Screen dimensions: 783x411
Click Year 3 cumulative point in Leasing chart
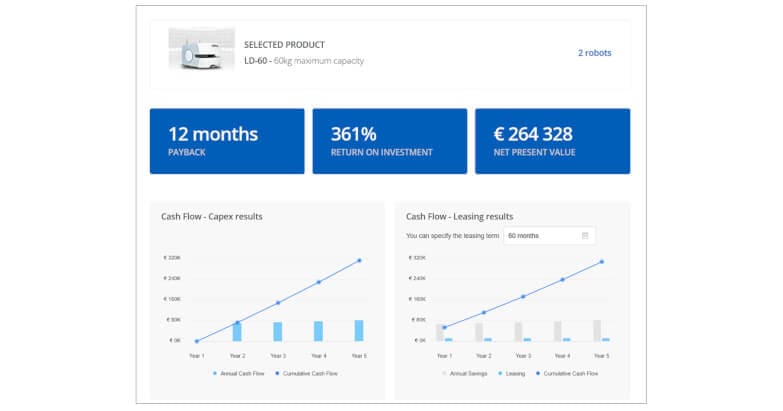click(523, 296)
